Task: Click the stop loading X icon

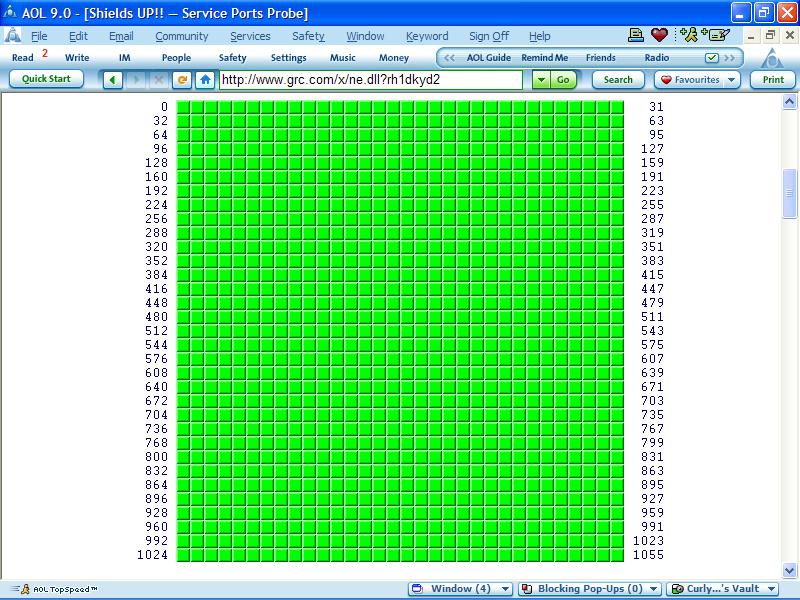Action: (x=159, y=80)
